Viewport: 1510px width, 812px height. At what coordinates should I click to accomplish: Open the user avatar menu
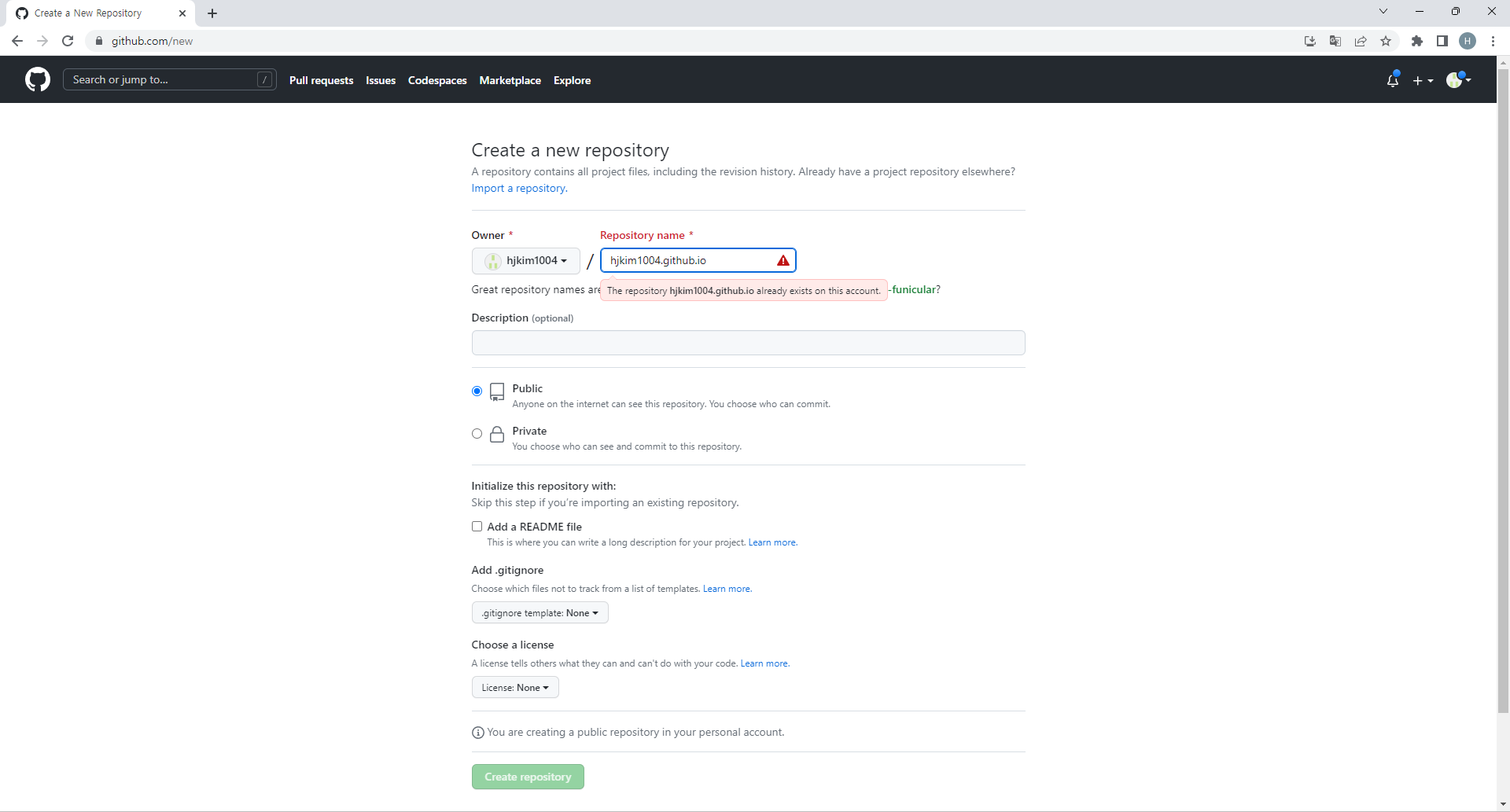point(1459,79)
